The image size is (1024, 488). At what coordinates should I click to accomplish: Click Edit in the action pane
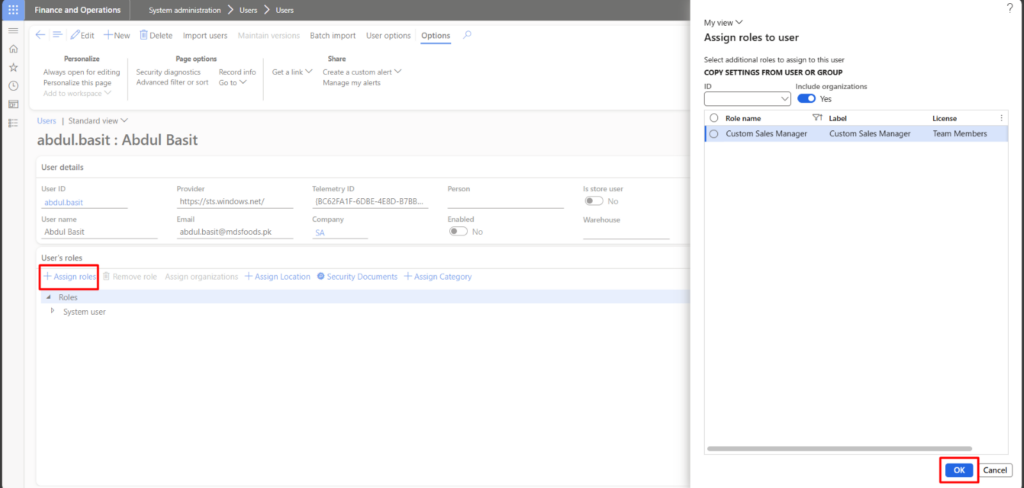point(82,35)
